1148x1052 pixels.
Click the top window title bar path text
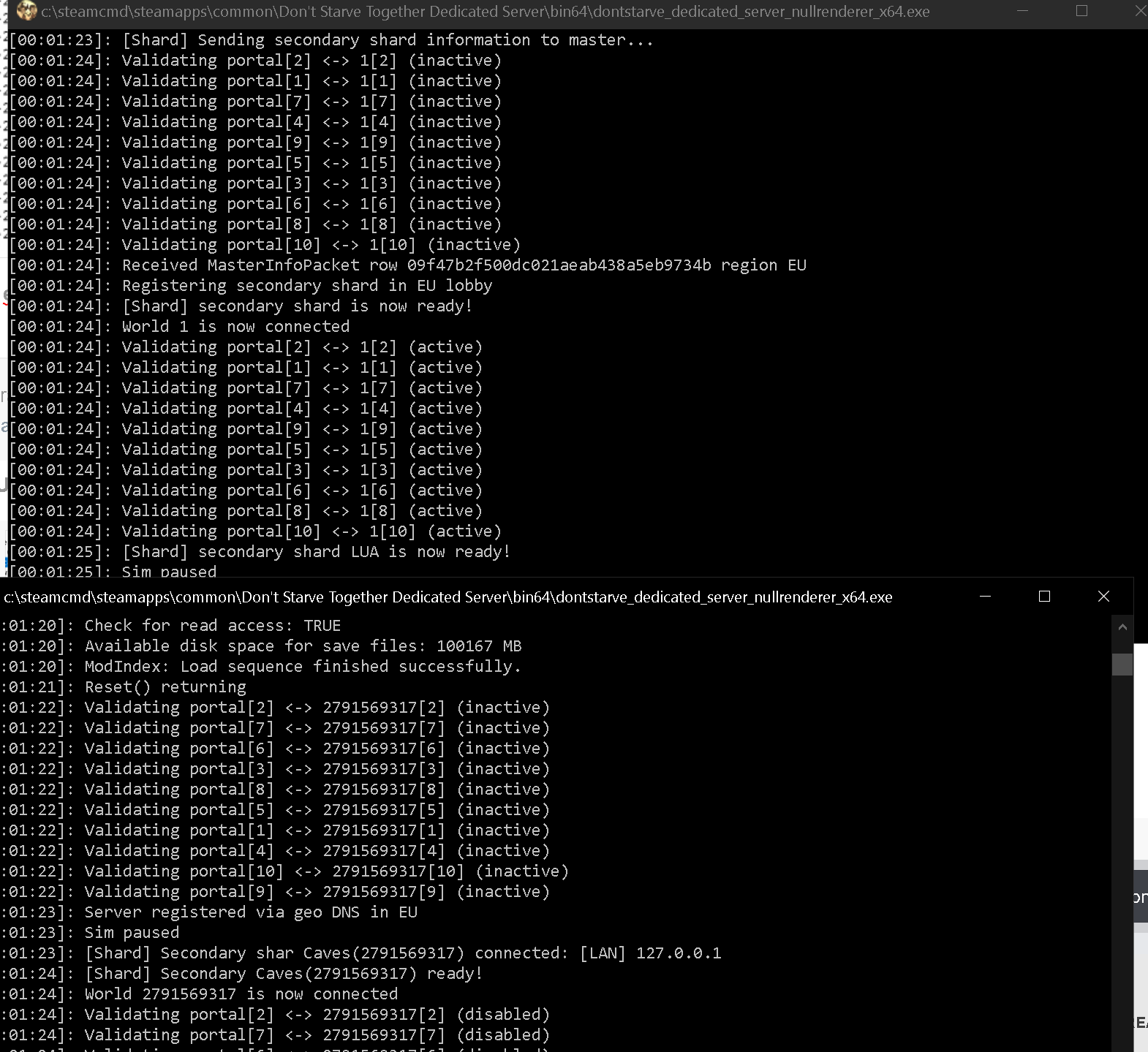pyautogui.click(x=486, y=12)
